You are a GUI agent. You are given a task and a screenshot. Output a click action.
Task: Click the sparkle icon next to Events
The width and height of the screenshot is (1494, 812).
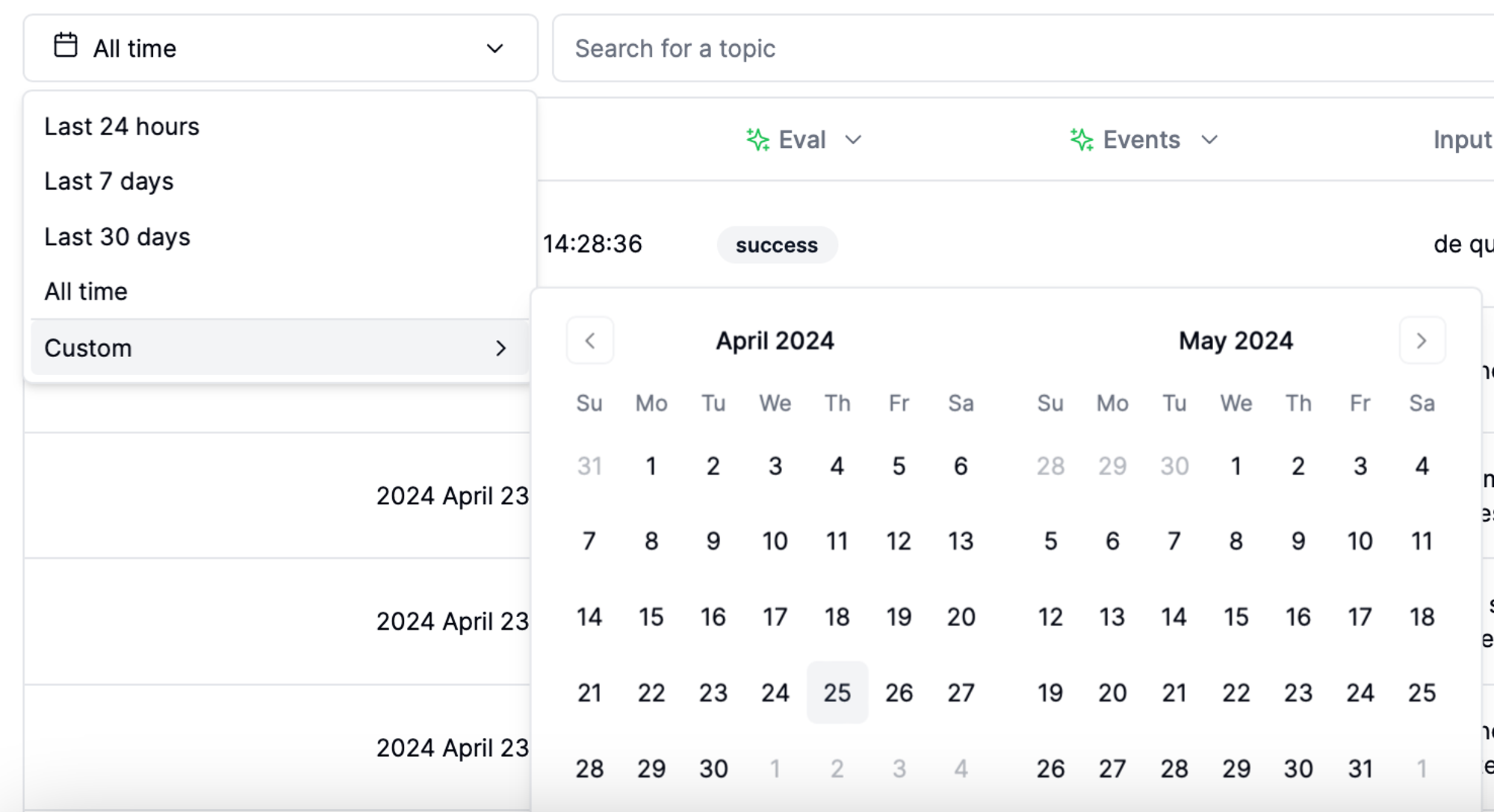[x=1081, y=140]
